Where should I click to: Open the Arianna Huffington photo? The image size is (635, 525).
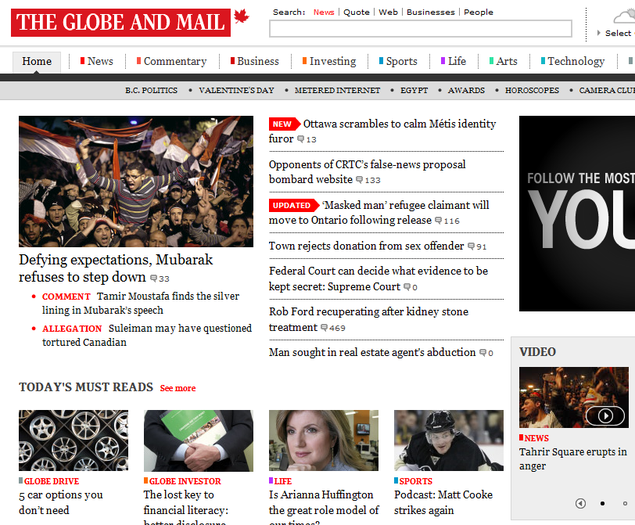(x=324, y=440)
